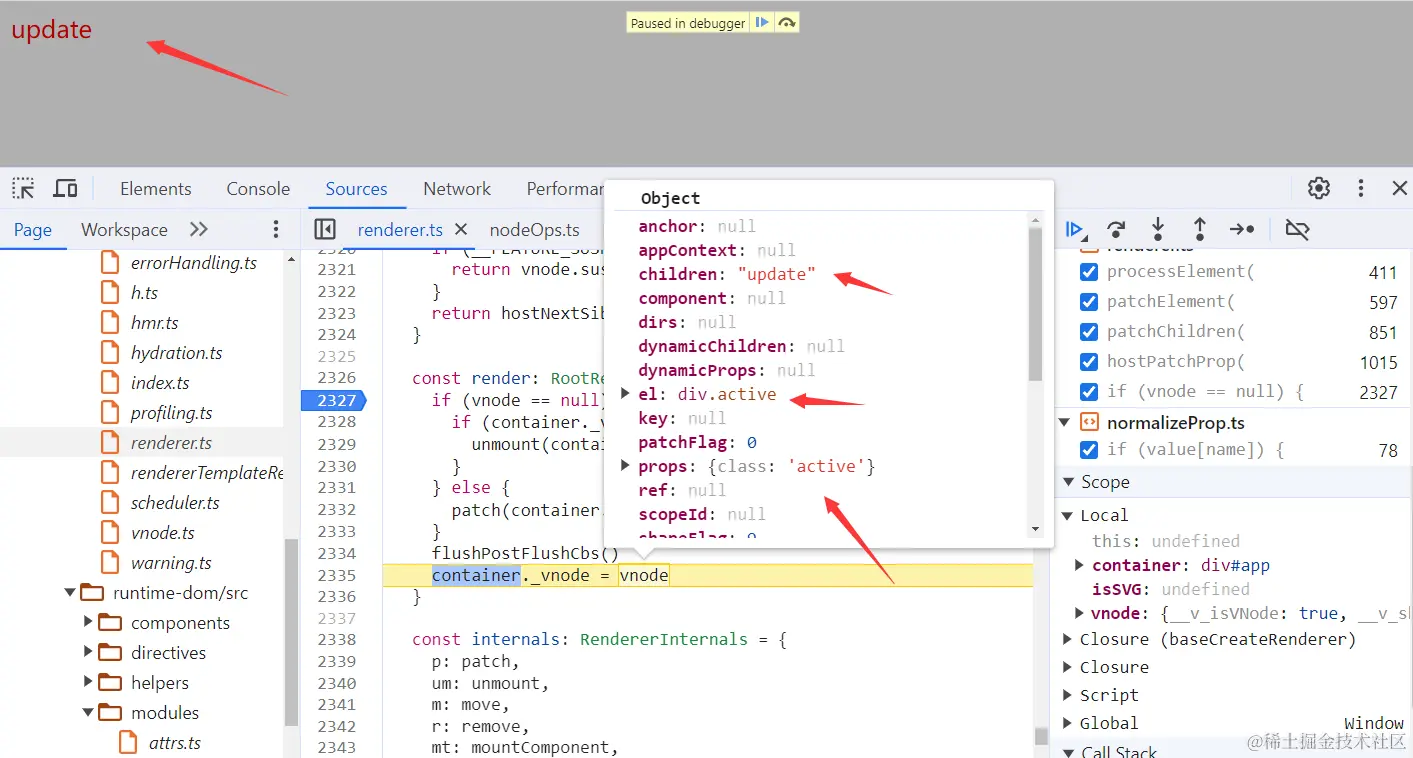
Task: Disable the patchChildren( breakpoint checkbox
Action: pyautogui.click(x=1089, y=332)
